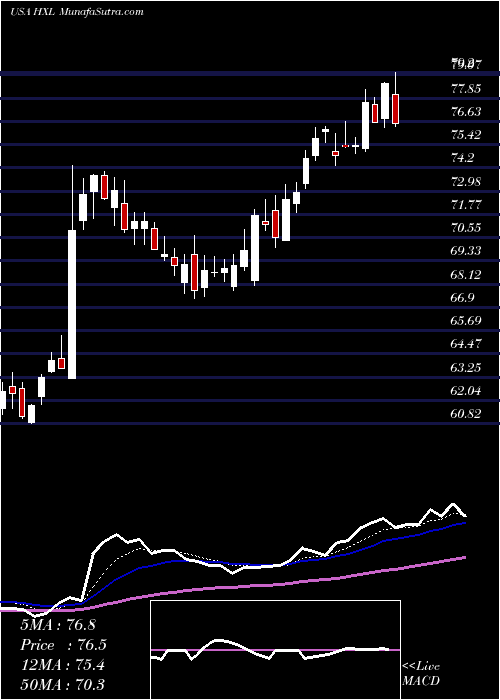Image resolution: width=500 pixels, height=700 pixels.
Task: Click the '12MA : 75.4' readout
Action: 62,665
